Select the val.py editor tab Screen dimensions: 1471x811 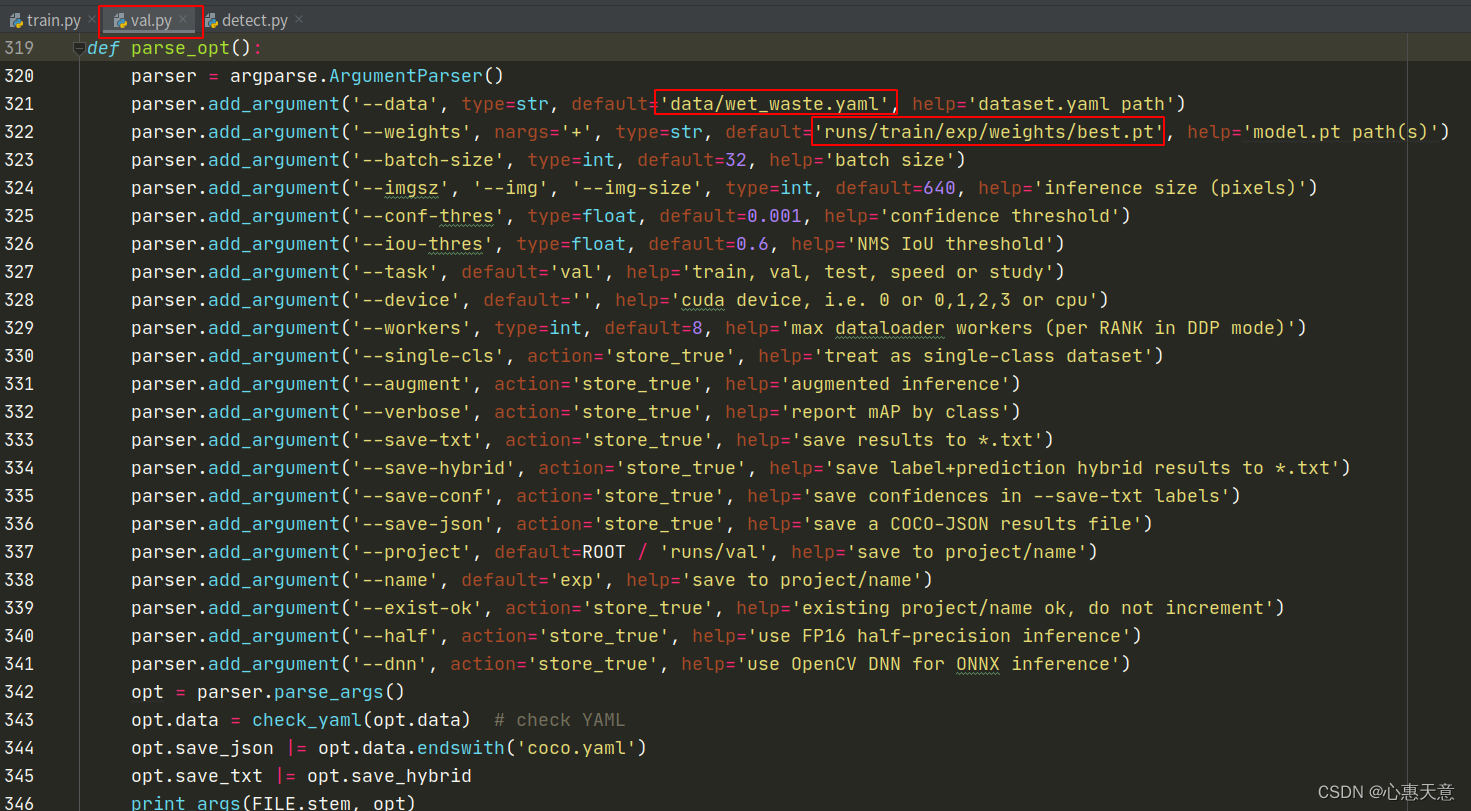click(x=152, y=20)
